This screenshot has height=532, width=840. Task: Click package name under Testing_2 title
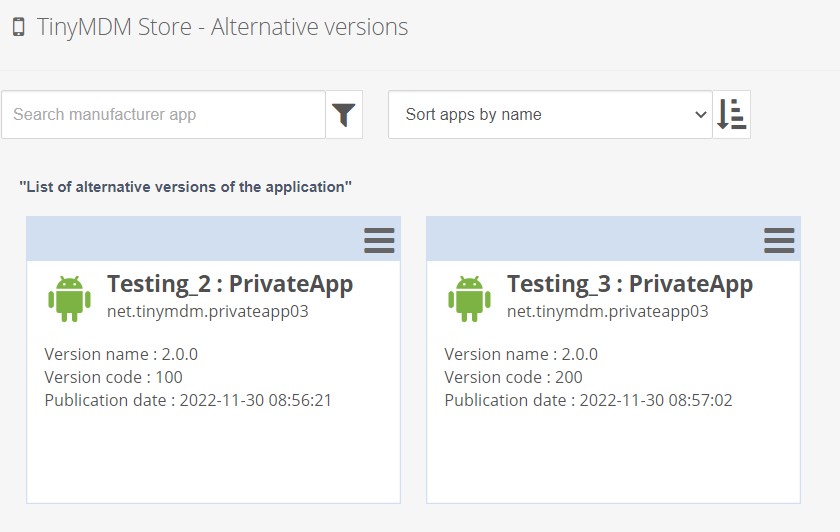pyautogui.click(x=208, y=311)
